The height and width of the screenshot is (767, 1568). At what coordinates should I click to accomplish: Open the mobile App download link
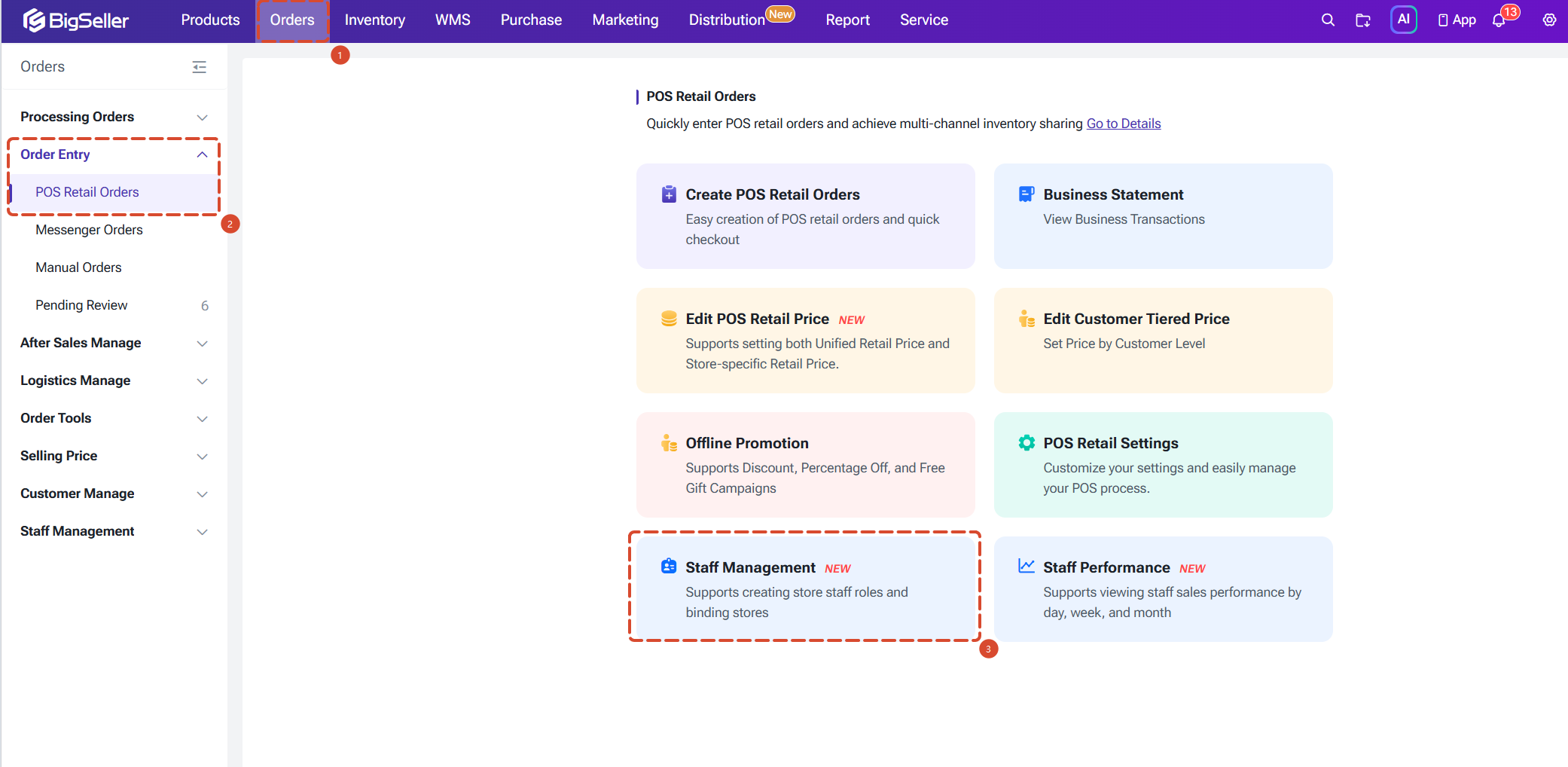[x=1457, y=20]
